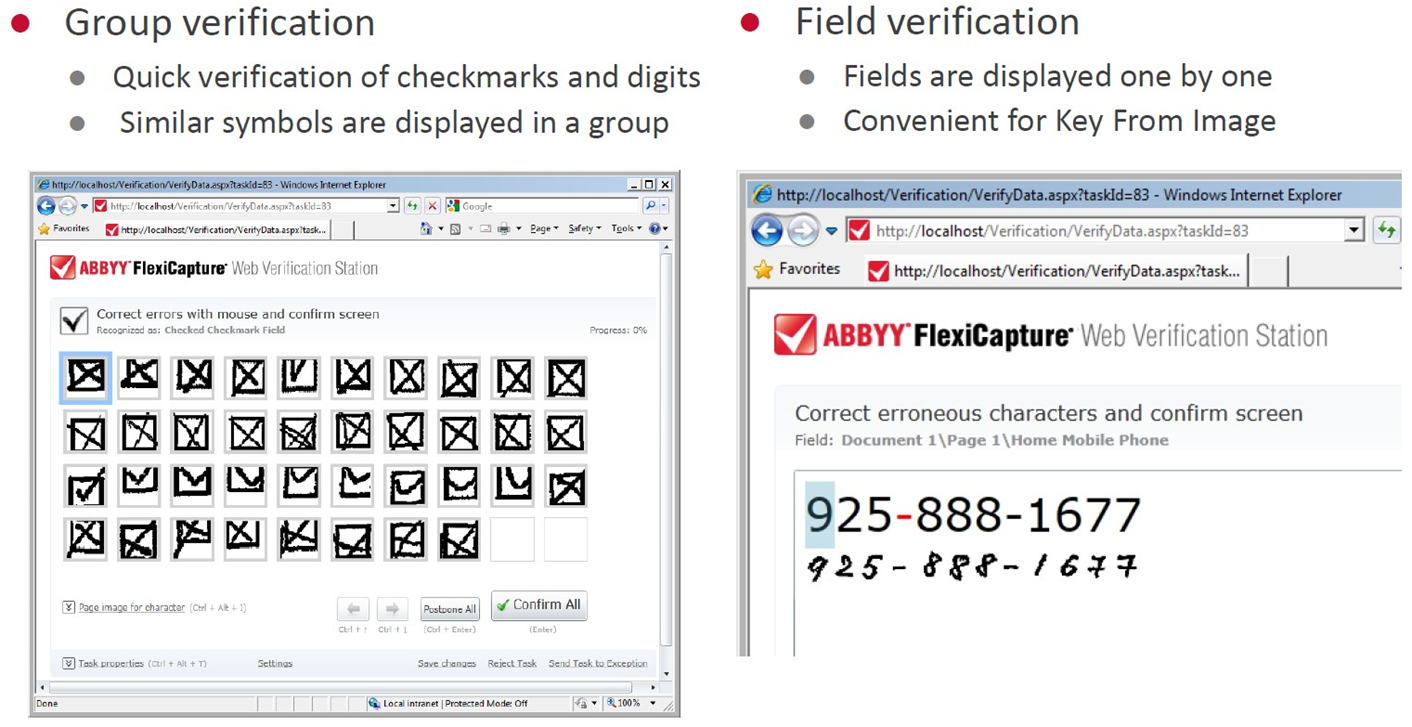Click the printer icon in the IE command bar
Screen dimensions: 1412x727
click(504, 229)
